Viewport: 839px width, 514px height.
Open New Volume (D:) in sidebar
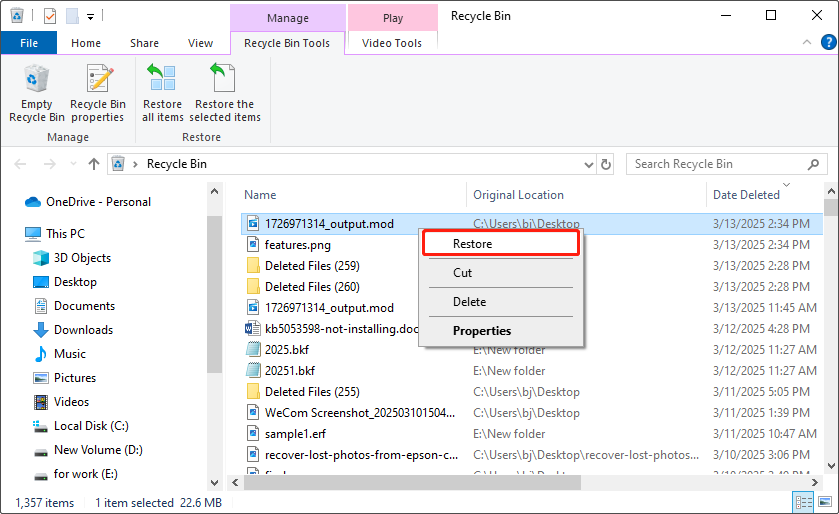98,450
